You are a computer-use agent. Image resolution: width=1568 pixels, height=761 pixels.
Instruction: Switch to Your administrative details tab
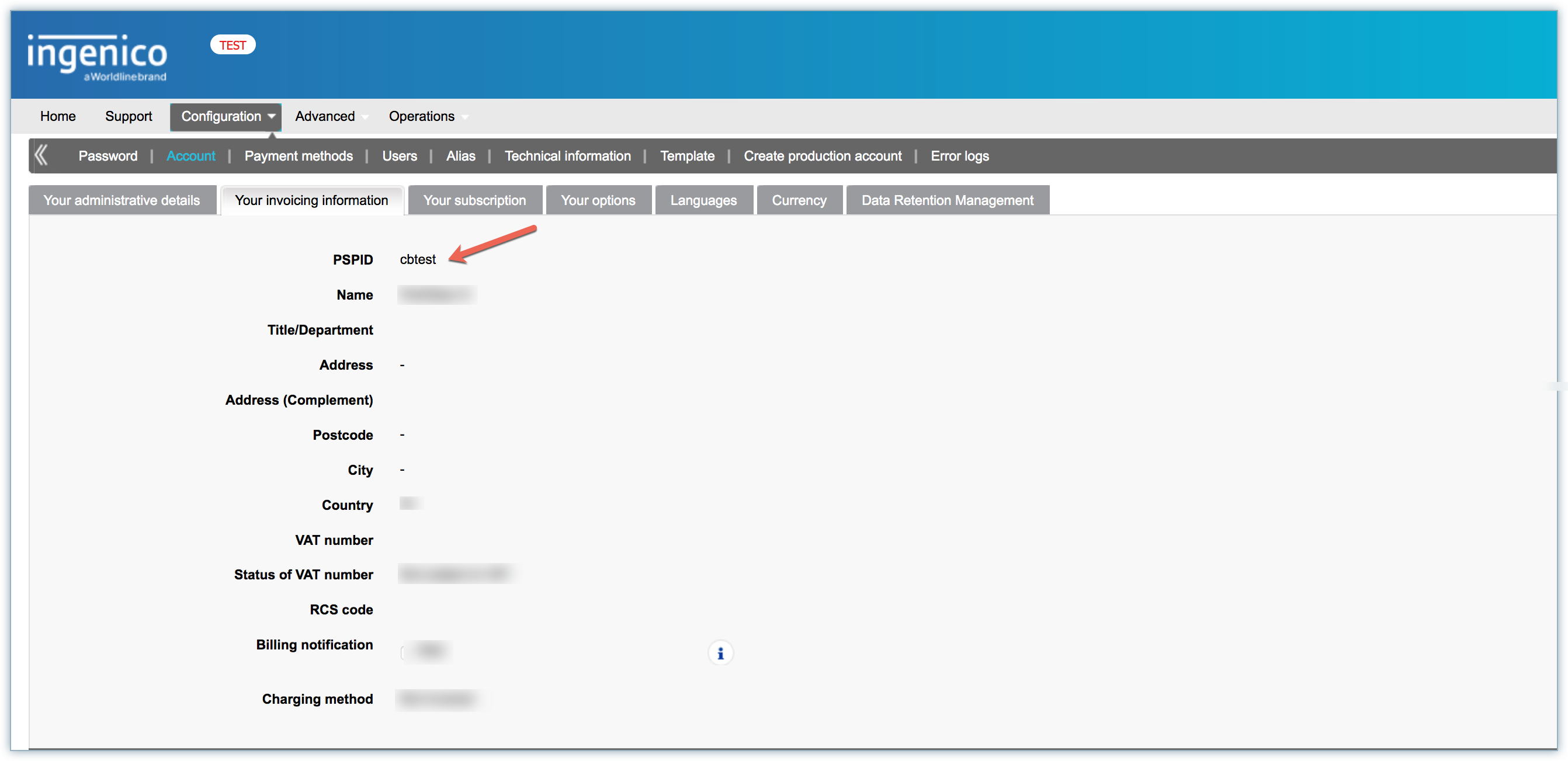(x=122, y=200)
